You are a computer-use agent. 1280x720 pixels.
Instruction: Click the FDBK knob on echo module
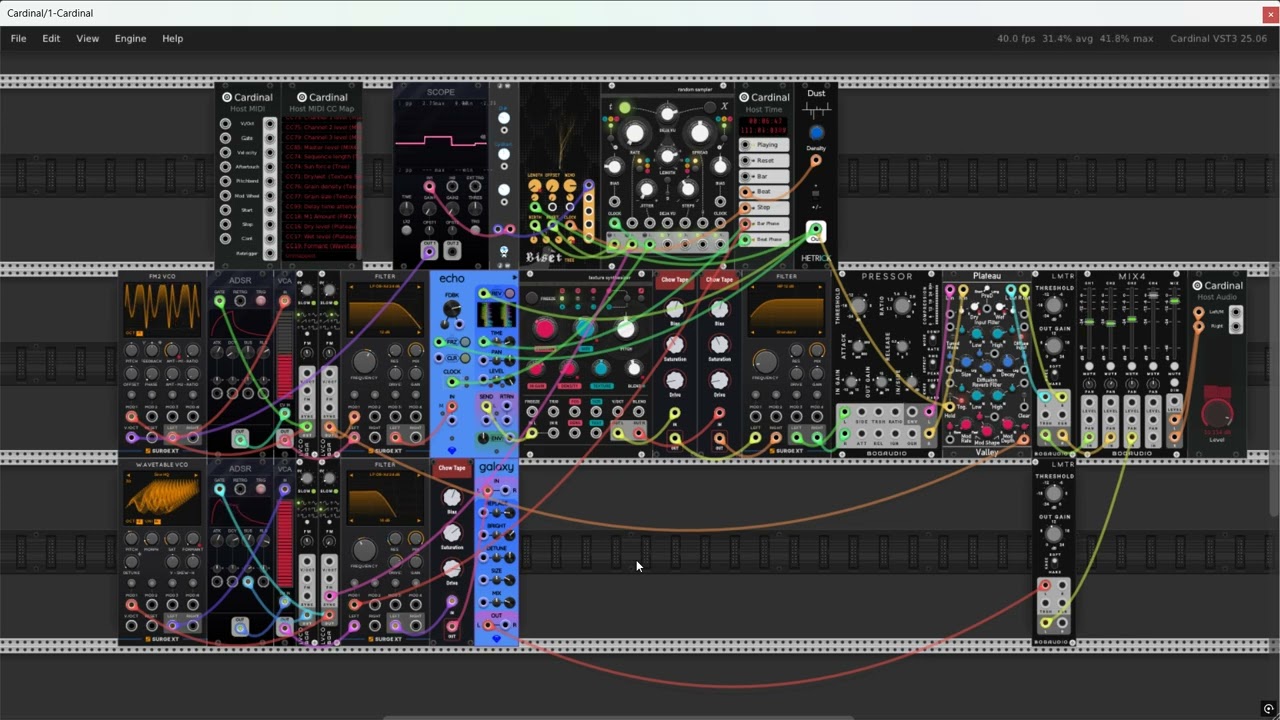pyautogui.click(x=451, y=308)
